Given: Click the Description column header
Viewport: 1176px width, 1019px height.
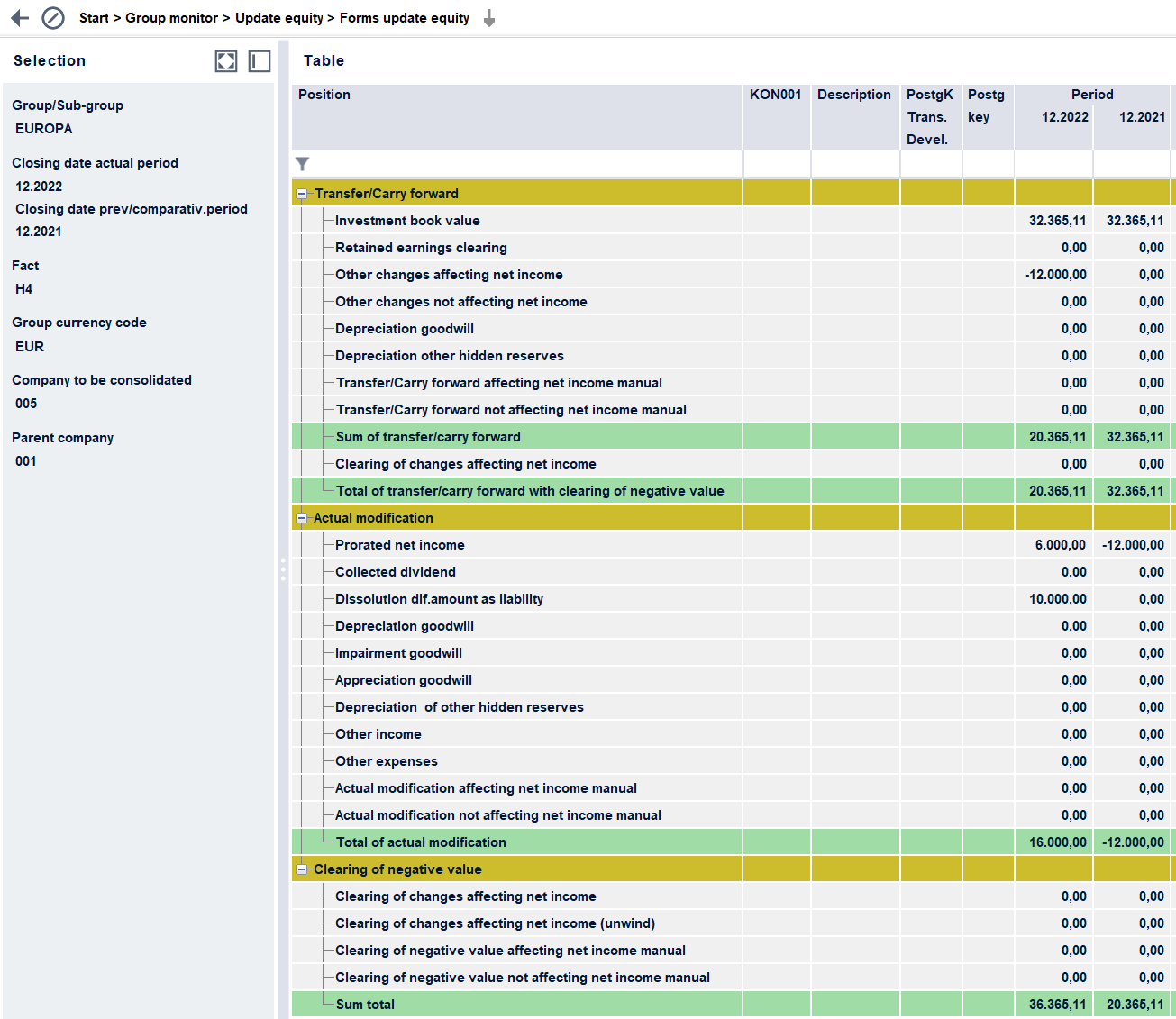Looking at the screenshot, I should pos(855,117).
